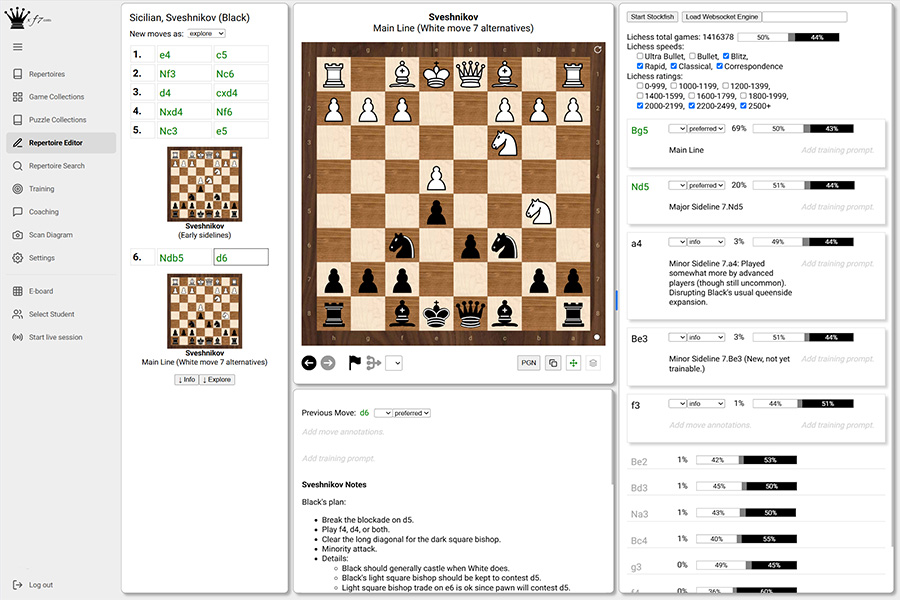Screen dimensions: 900x600
Task: Select Repertoire Editor in the sidebar
Action: 61,143
